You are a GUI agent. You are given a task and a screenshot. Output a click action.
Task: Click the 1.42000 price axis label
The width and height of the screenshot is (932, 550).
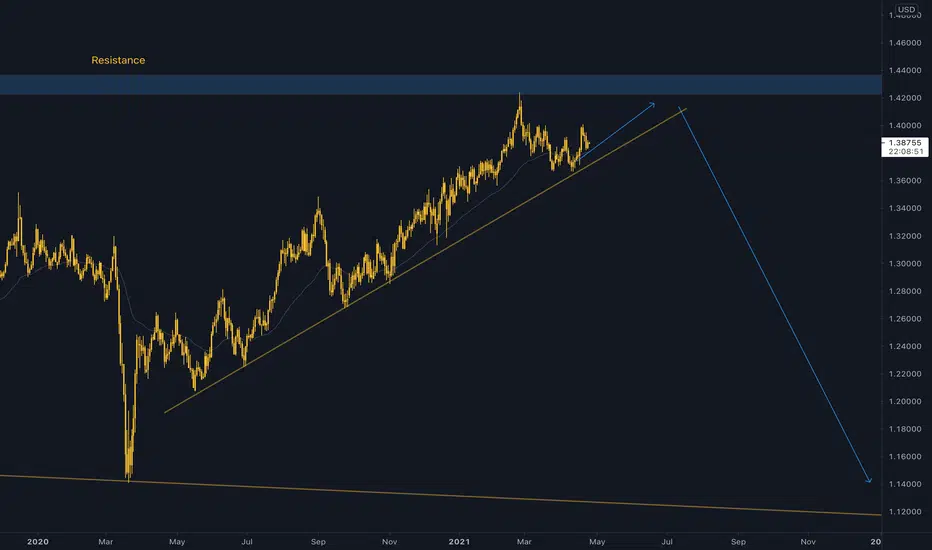pos(905,98)
